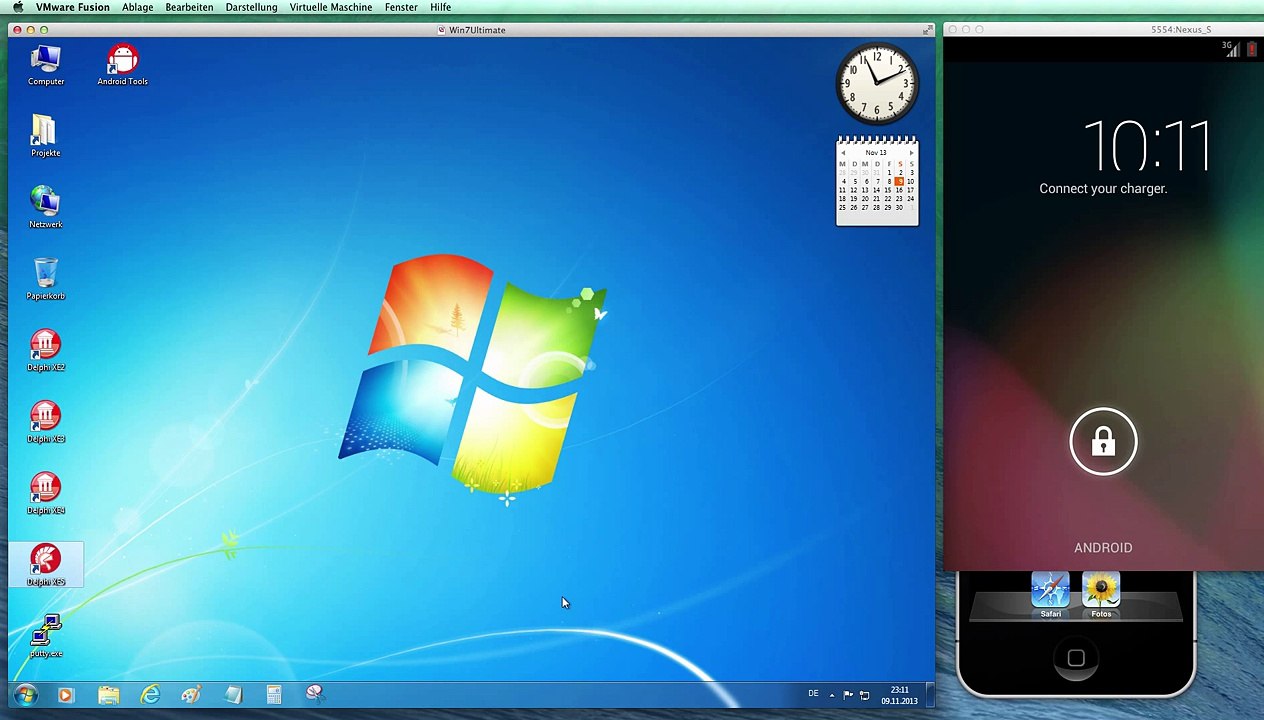Select the putty.exe desktop icon

45,637
